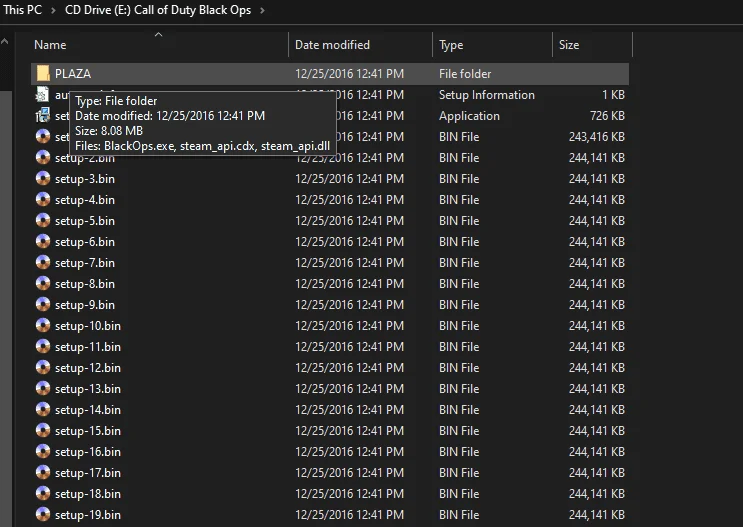This screenshot has width=743, height=527.
Task: Select the setup-15.bin file name
Action: [88, 431]
